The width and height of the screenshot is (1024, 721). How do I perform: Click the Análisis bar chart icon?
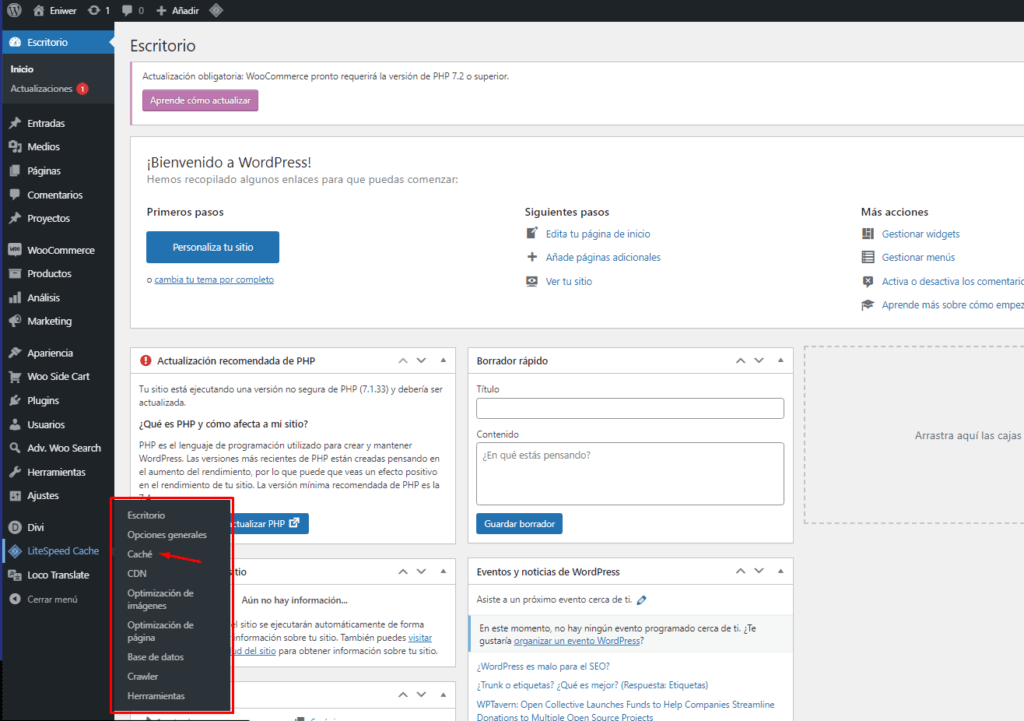[x=15, y=298]
